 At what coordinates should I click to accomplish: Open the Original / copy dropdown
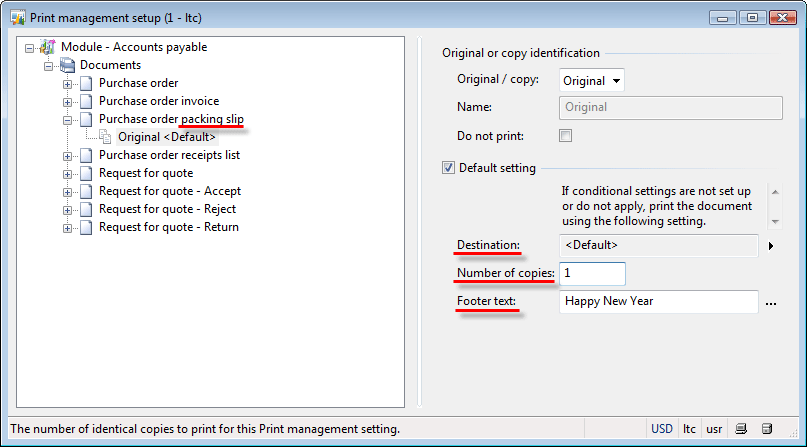(591, 81)
